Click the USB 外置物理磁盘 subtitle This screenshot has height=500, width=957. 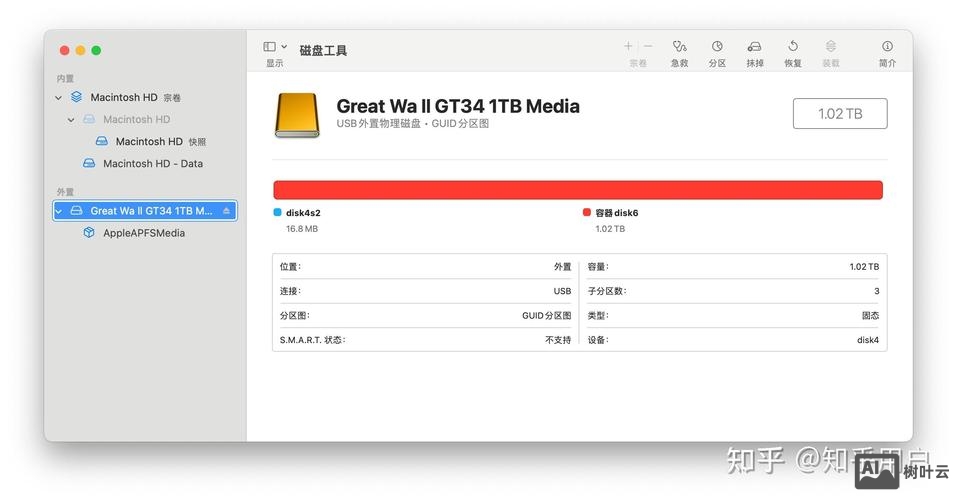pyautogui.click(x=413, y=124)
